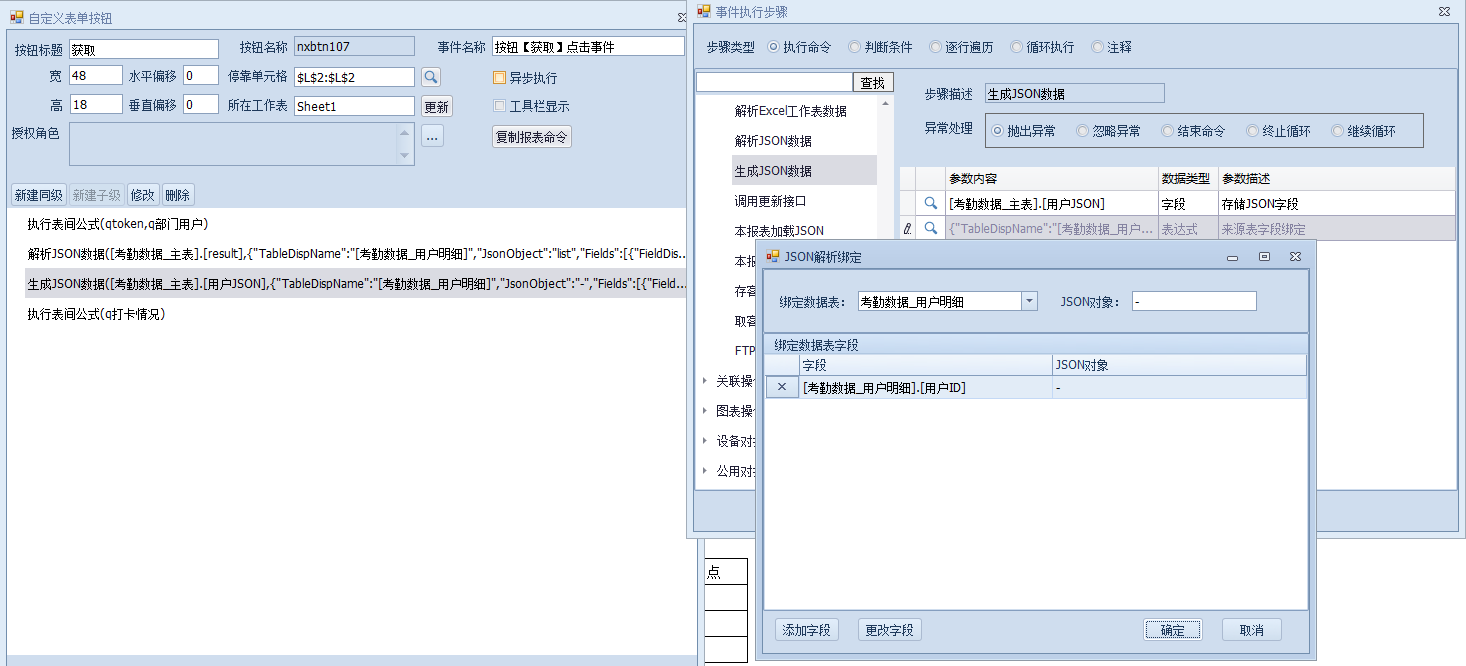Open the 绑定数据表 dropdown list

point(1029,302)
